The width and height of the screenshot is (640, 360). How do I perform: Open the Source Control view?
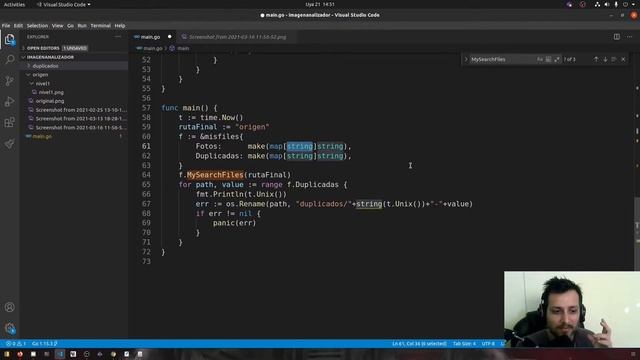[x=10, y=80]
